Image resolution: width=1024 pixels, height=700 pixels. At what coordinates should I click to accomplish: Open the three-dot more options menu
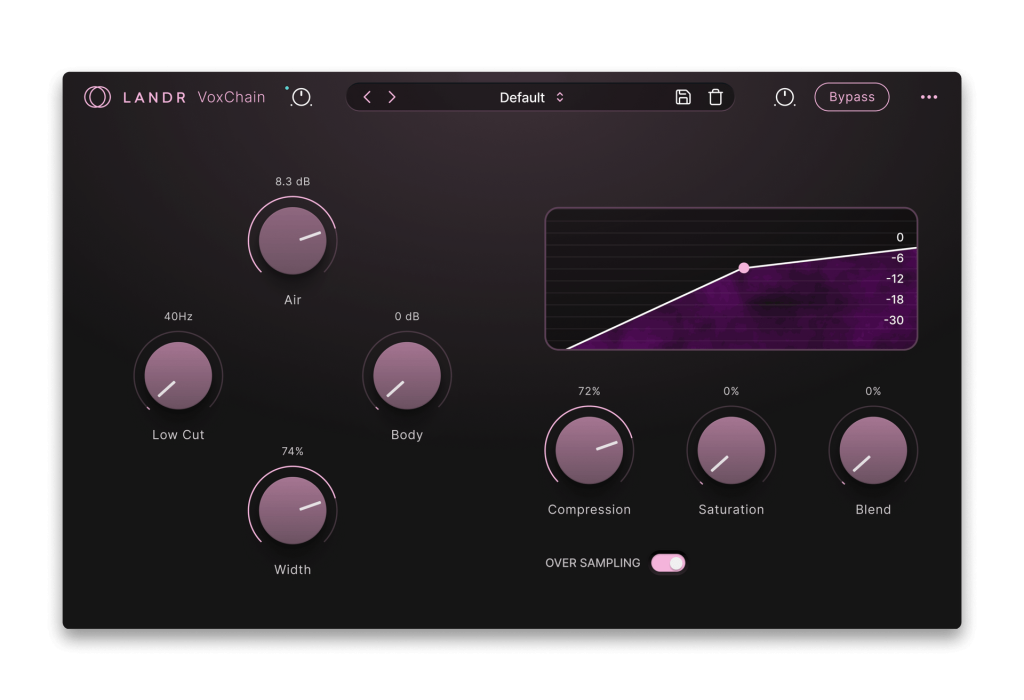pyautogui.click(x=929, y=97)
